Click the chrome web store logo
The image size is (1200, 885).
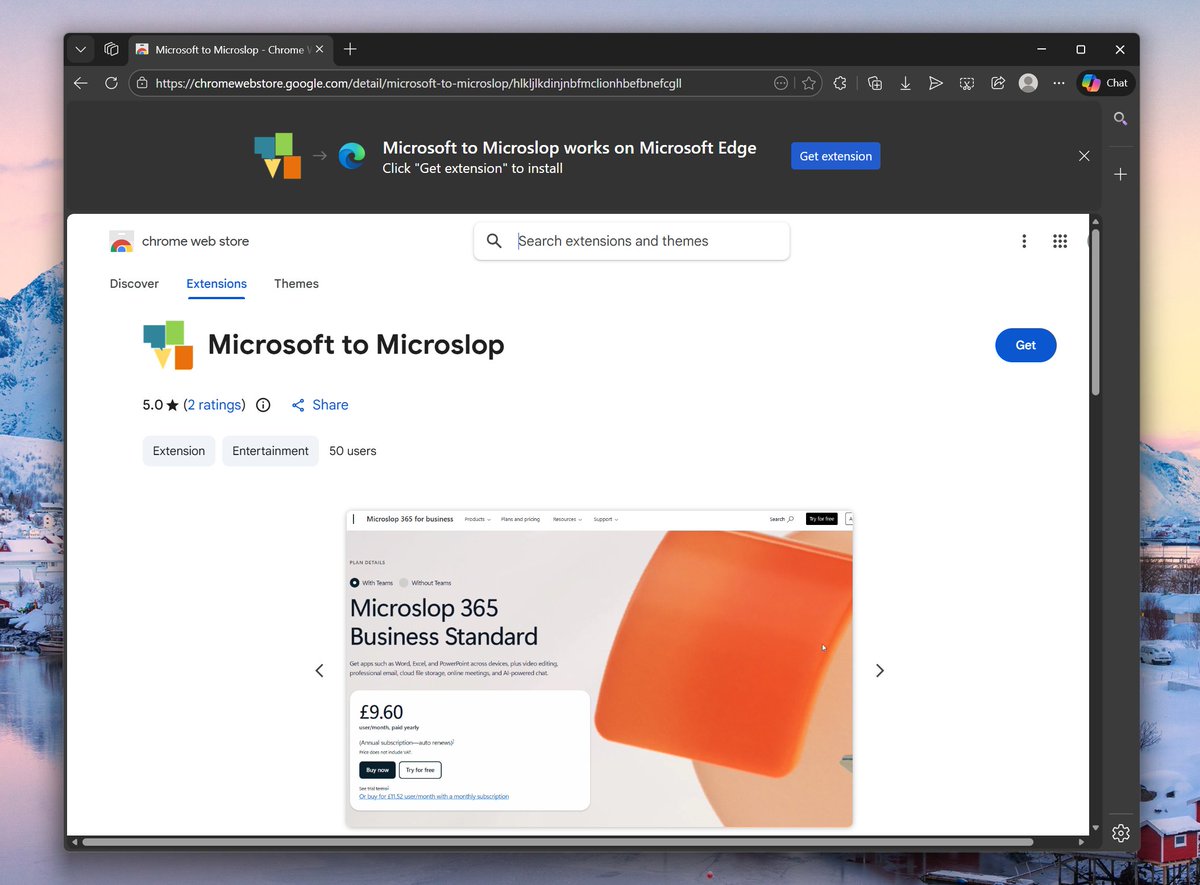pyautogui.click(x=121, y=241)
